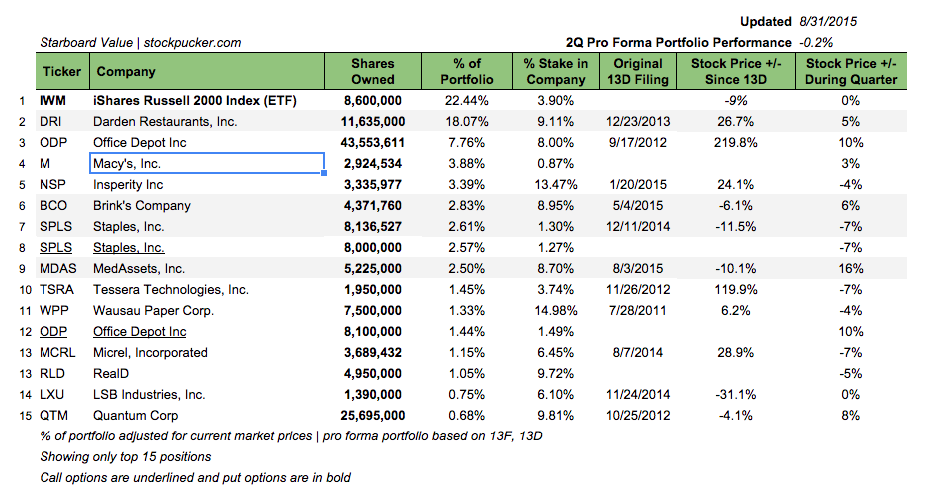Click the 'Updated' date 8/31/2015
Image resolution: width=927 pixels, height=493 pixels.
tap(828, 21)
